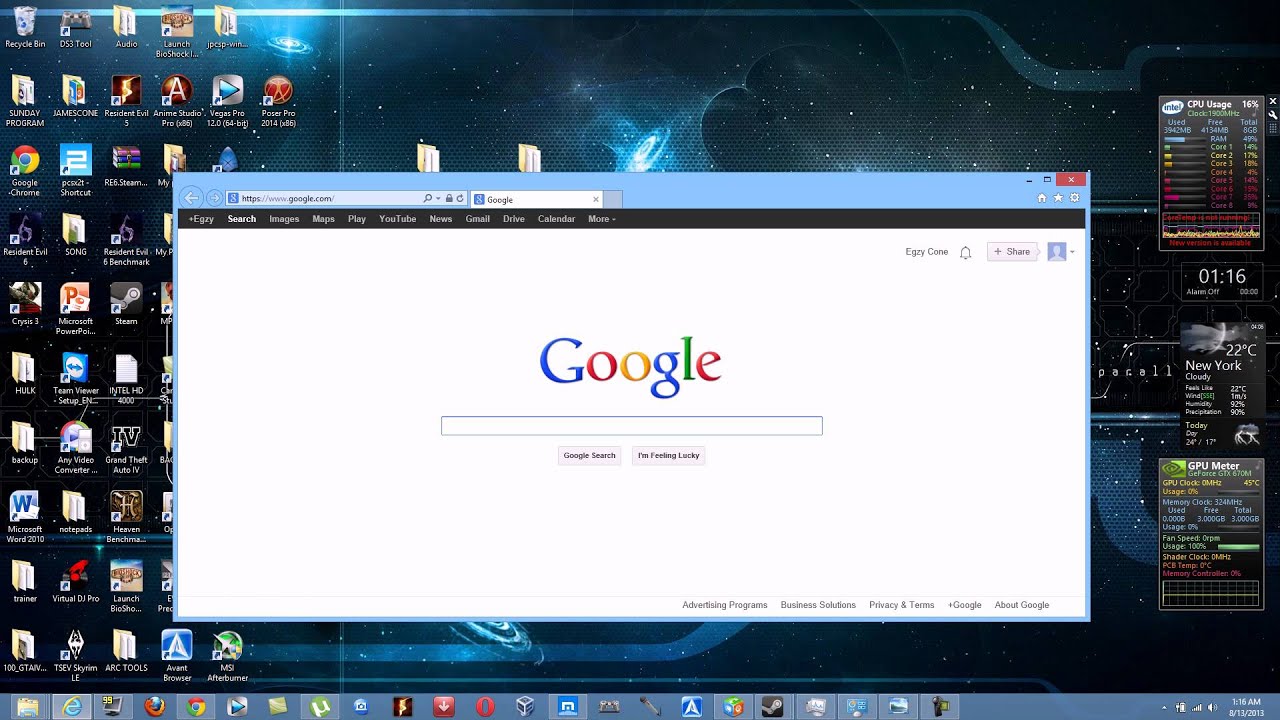Open Calendar from the Google bar
This screenshot has width=1280, height=720.
(x=556, y=219)
